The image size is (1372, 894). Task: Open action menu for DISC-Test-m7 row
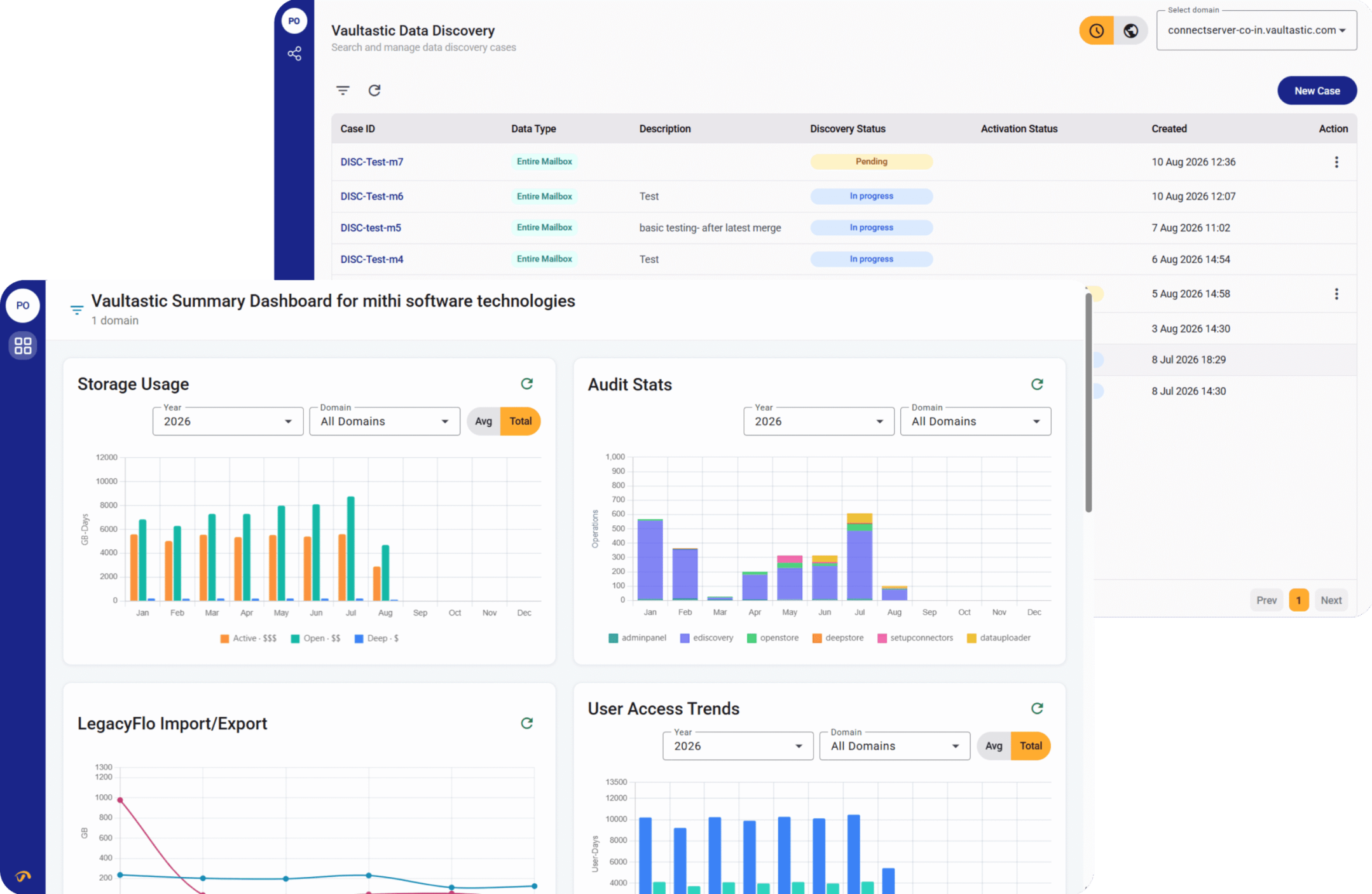1336,162
